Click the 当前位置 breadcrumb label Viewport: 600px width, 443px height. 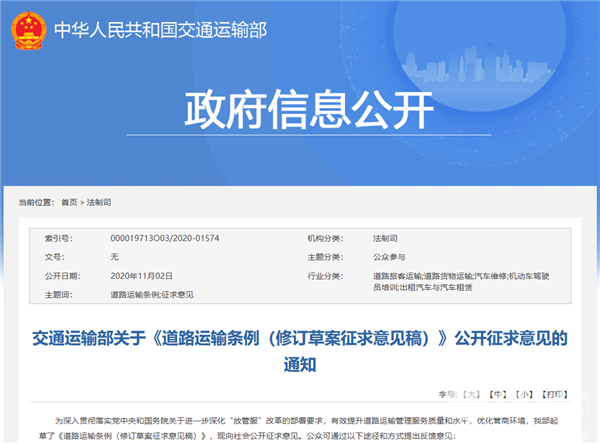point(33,202)
